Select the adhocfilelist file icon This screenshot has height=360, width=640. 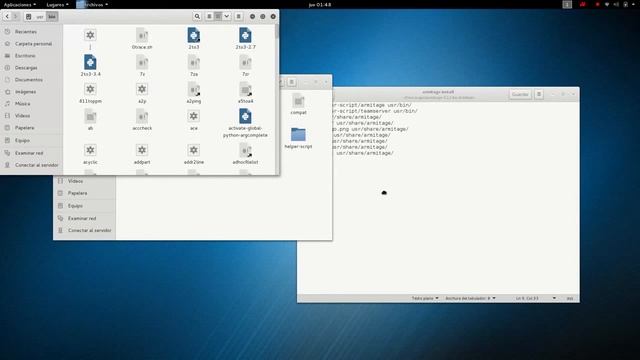point(245,150)
